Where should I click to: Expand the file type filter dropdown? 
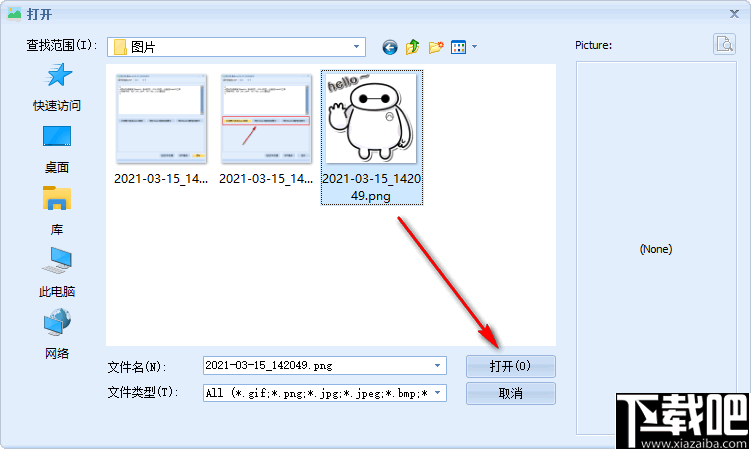click(437, 393)
